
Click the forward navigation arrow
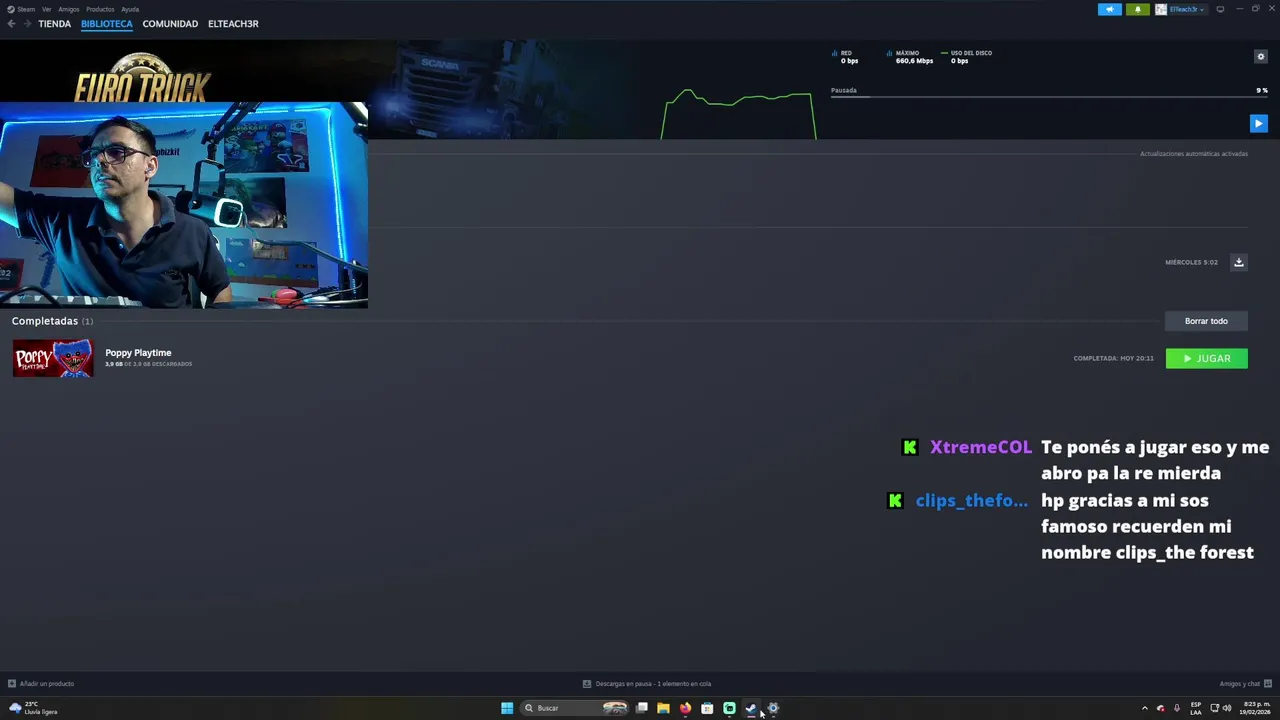tap(26, 24)
